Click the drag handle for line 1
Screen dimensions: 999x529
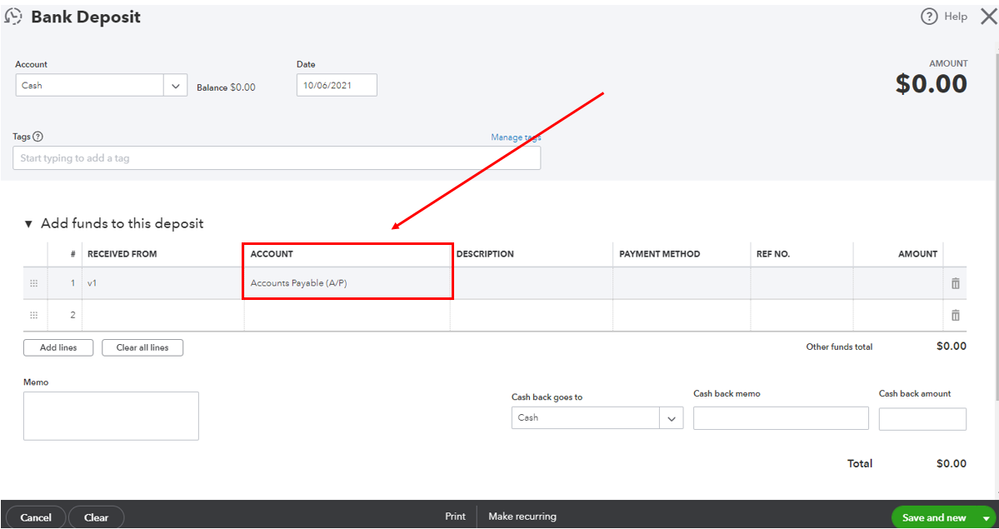34,284
